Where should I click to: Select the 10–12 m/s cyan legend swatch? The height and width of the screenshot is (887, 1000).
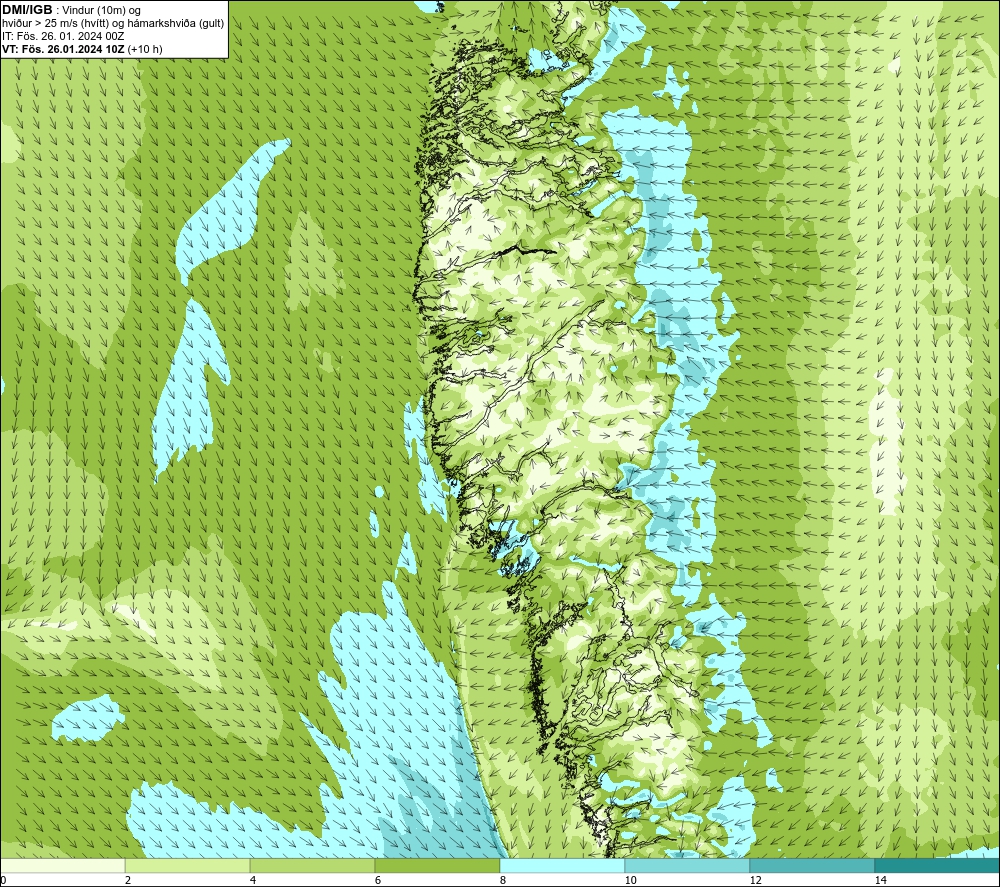pos(688,866)
